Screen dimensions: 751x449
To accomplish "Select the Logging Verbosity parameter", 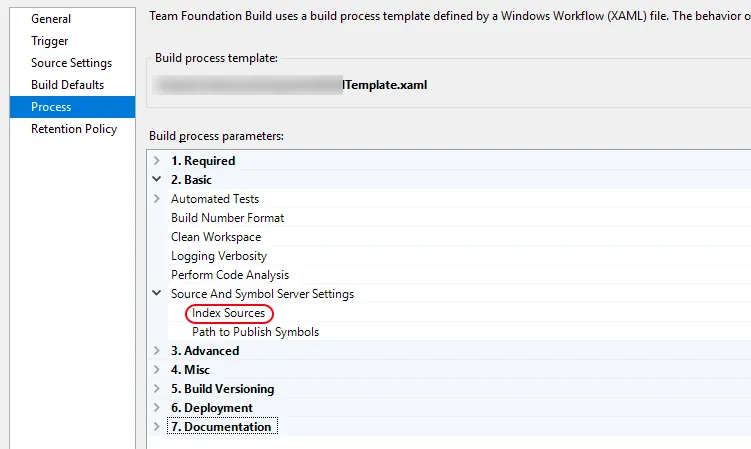I will (x=219, y=256).
